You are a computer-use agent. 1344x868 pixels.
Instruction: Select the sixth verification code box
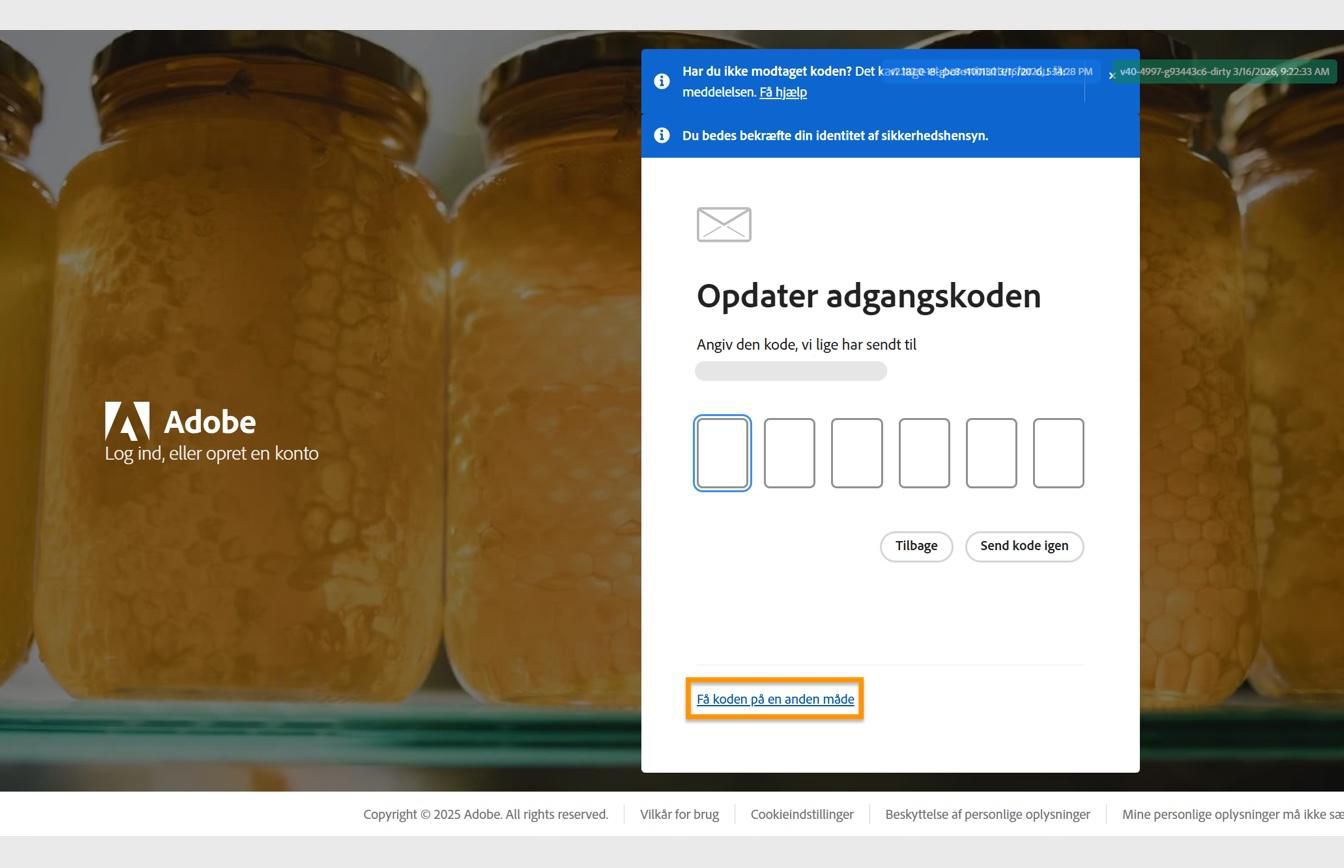click(x=1058, y=452)
